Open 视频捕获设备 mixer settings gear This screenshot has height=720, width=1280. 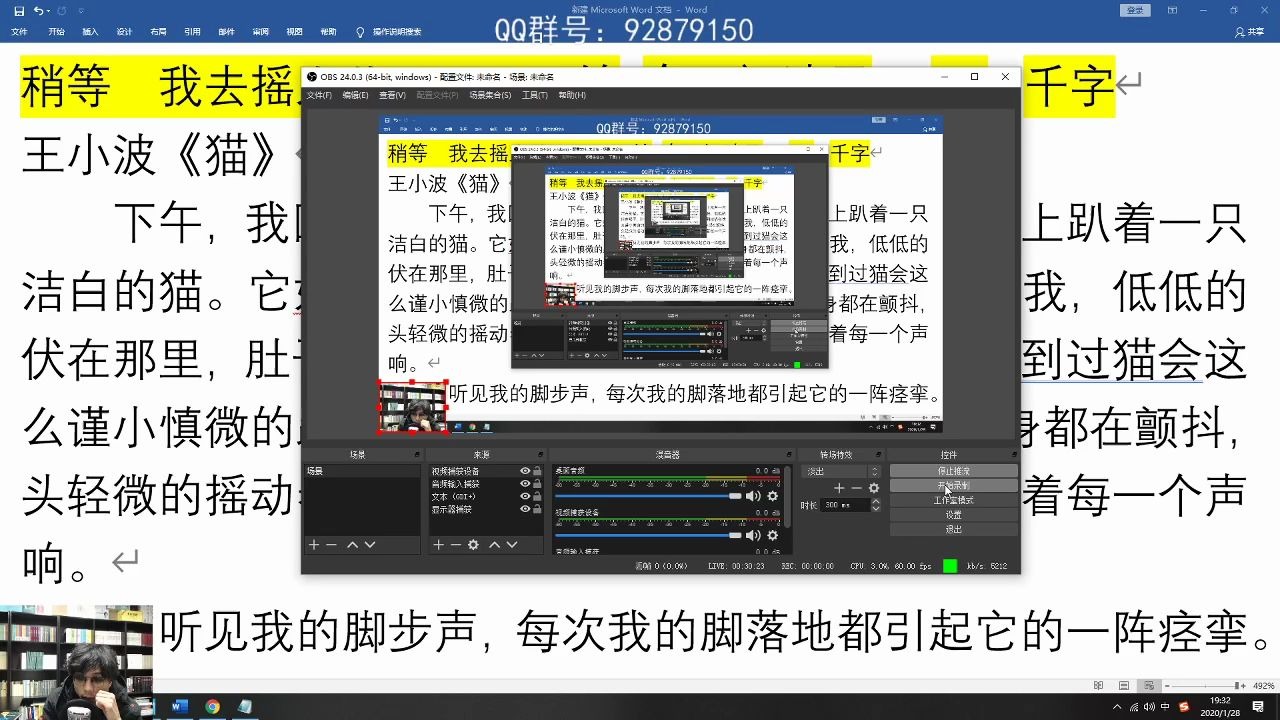[x=772, y=535]
